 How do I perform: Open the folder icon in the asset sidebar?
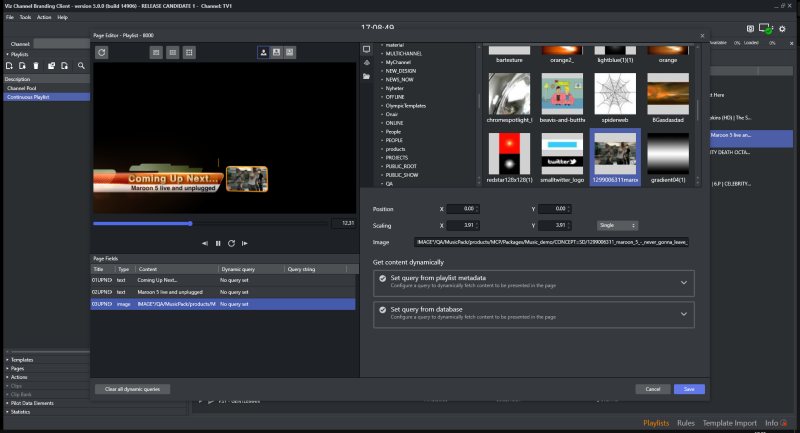366,76
